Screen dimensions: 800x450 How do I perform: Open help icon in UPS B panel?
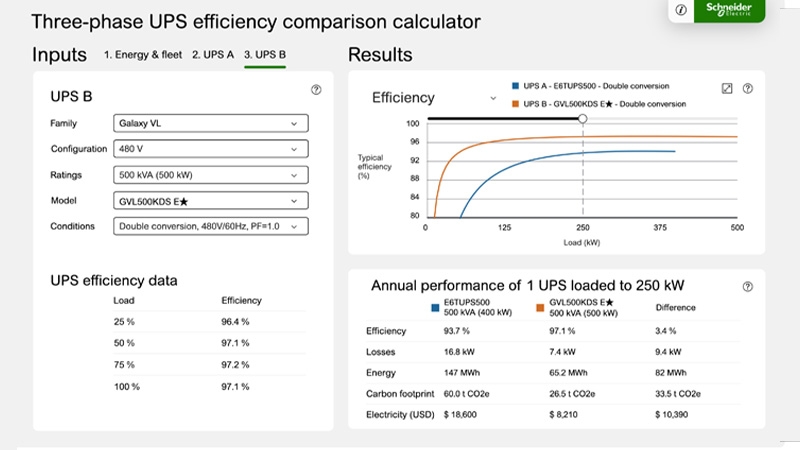[316, 89]
